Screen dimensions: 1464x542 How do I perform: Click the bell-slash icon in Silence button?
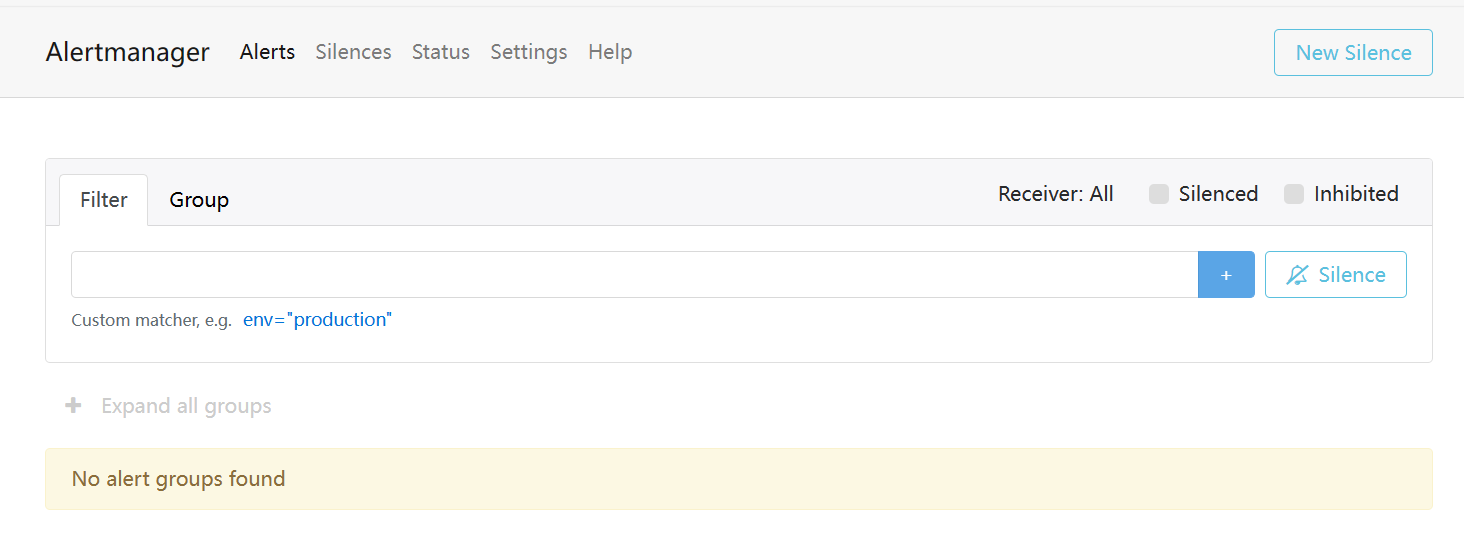pos(1297,275)
